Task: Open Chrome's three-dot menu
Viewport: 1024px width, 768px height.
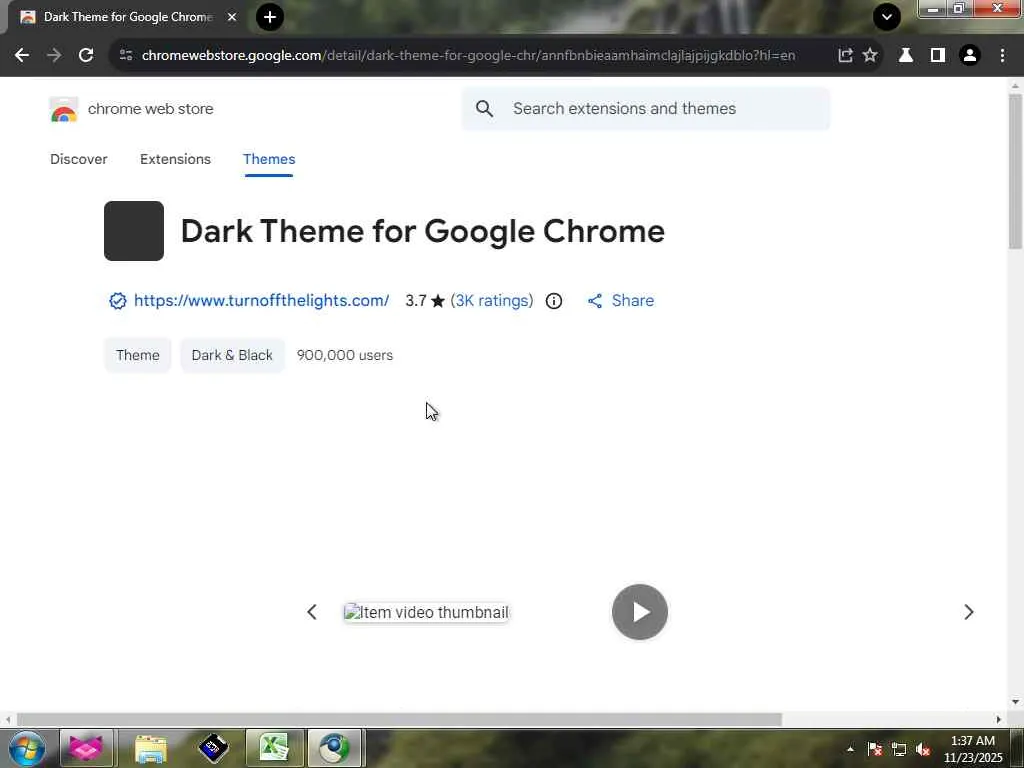Action: pos(1002,55)
